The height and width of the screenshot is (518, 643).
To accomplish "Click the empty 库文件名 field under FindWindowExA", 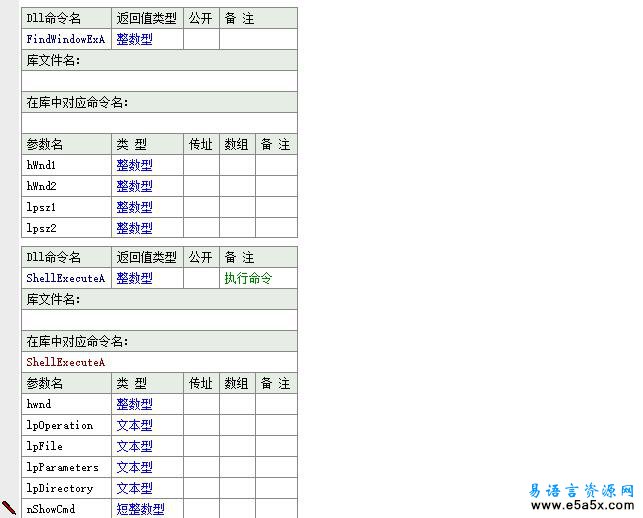I will click(x=159, y=81).
